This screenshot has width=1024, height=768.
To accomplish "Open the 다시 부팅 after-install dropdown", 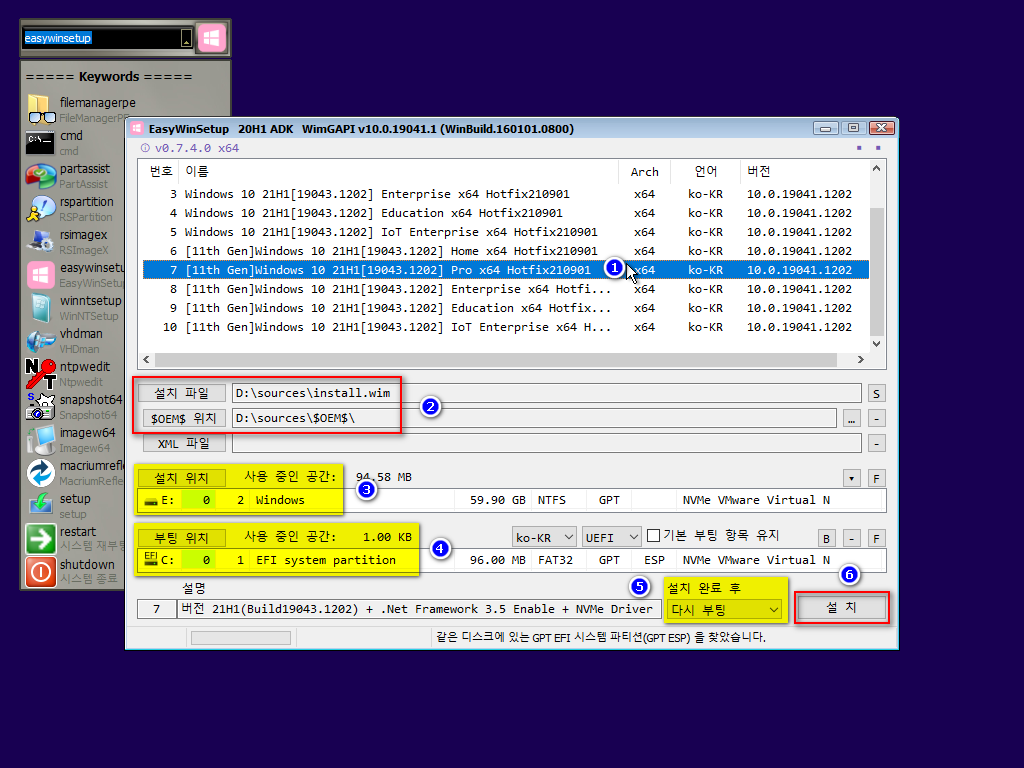I will (x=725, y=610).
